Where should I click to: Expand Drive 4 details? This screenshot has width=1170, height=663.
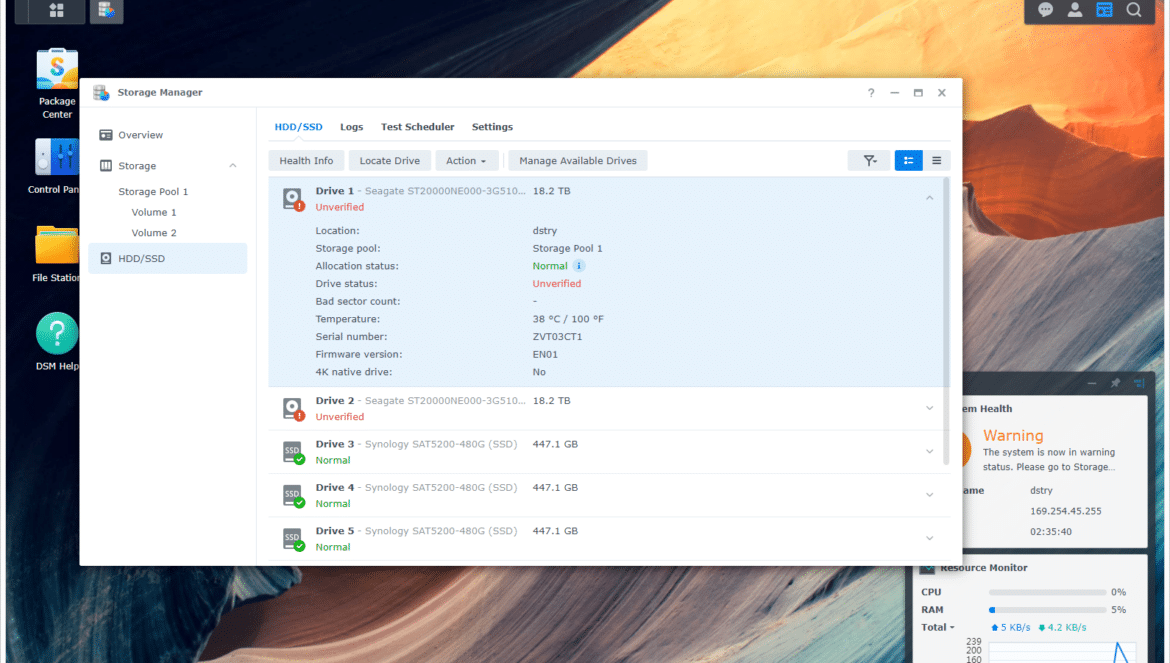coord(929,494)
